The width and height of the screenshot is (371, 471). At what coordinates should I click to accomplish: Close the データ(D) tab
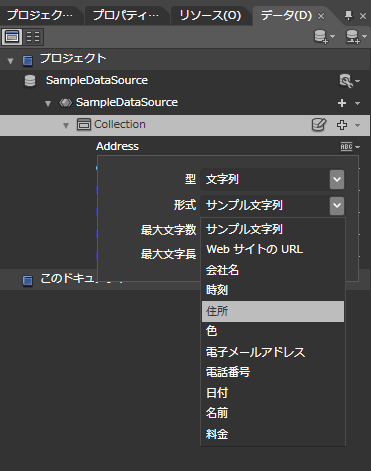(321, 16)
